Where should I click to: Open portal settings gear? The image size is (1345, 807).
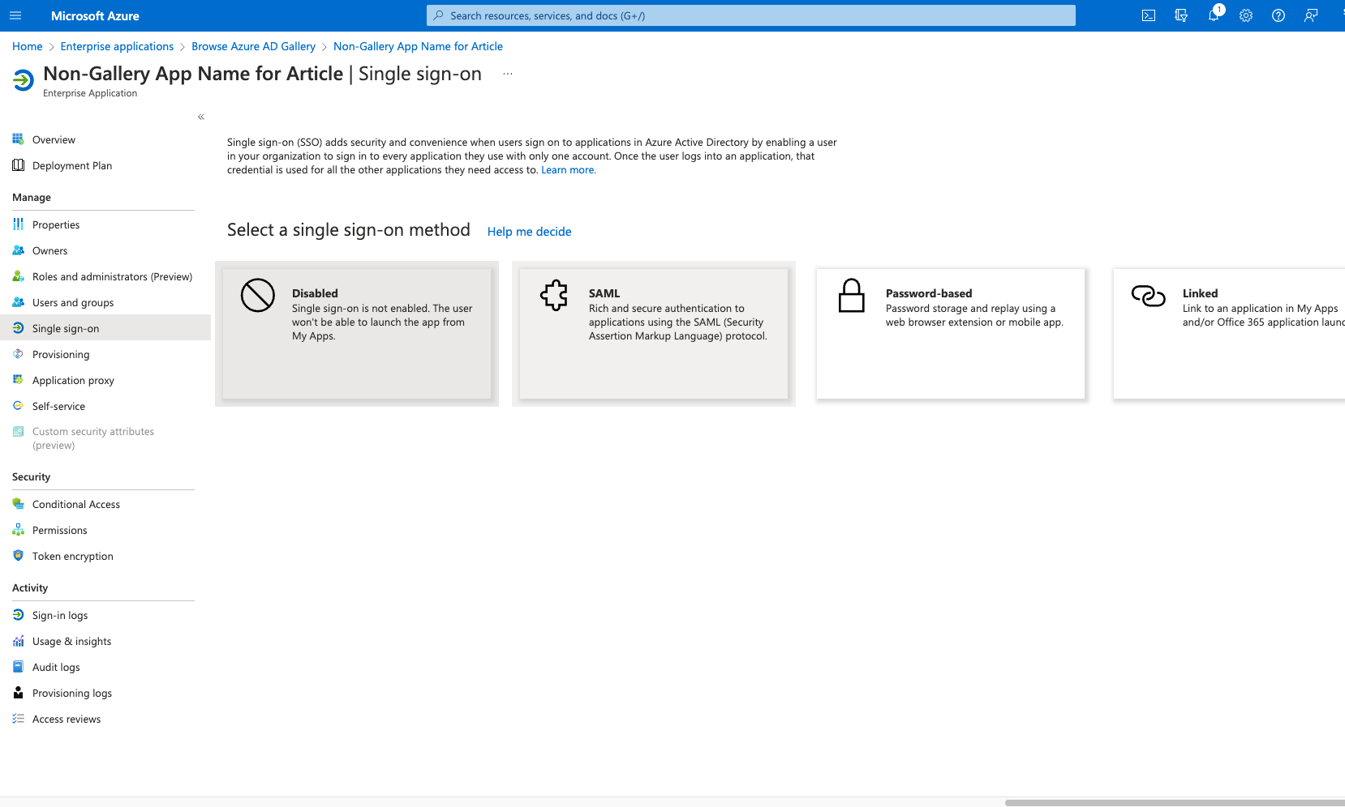pyautogui.click(x=1246, y=15)
